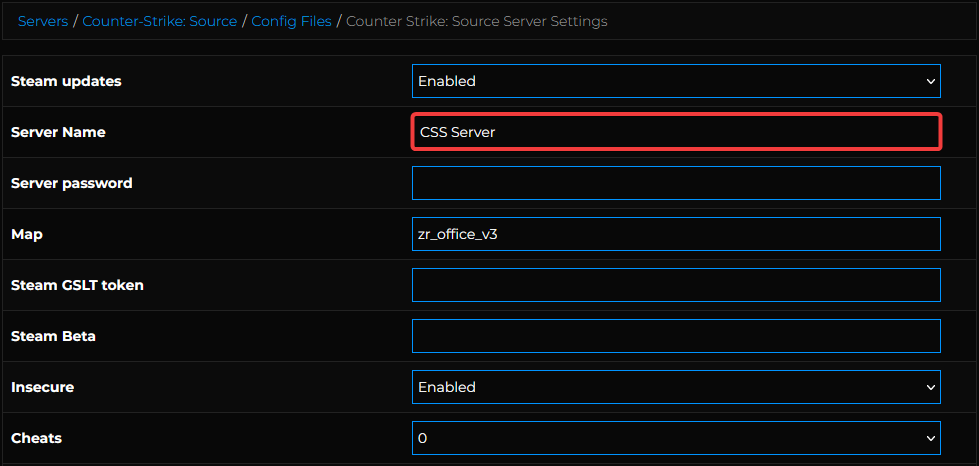Click the Steam GSLT token label
Image resolution: width=979 pixels, height=466 pixels.
[x=77, y=285]
